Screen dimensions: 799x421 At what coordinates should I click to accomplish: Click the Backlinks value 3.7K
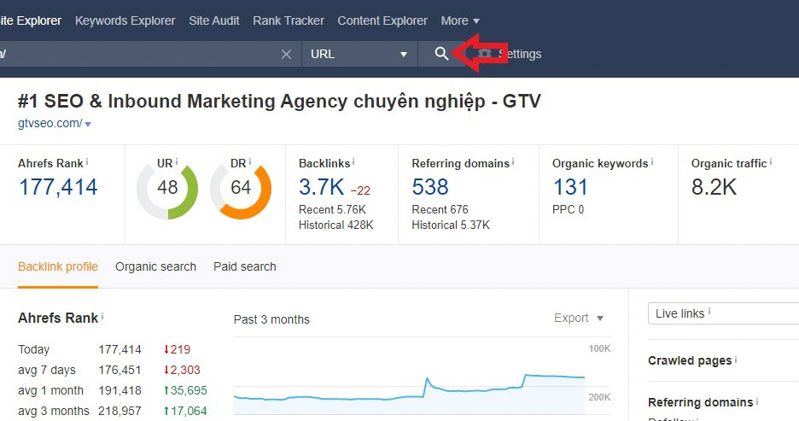[321, 187]
